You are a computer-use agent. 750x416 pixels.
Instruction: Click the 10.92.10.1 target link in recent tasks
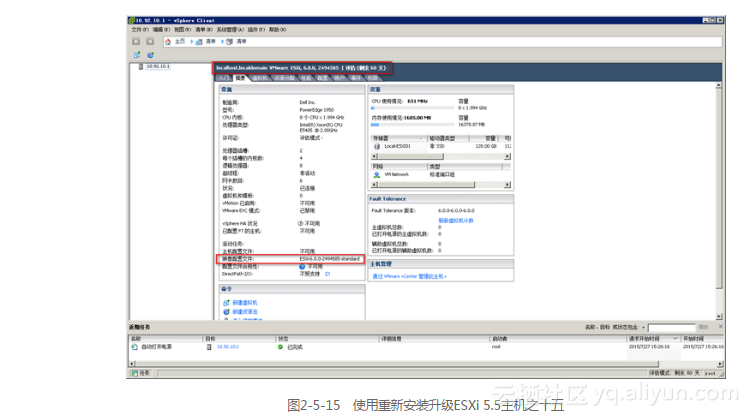tap(228, 347)
